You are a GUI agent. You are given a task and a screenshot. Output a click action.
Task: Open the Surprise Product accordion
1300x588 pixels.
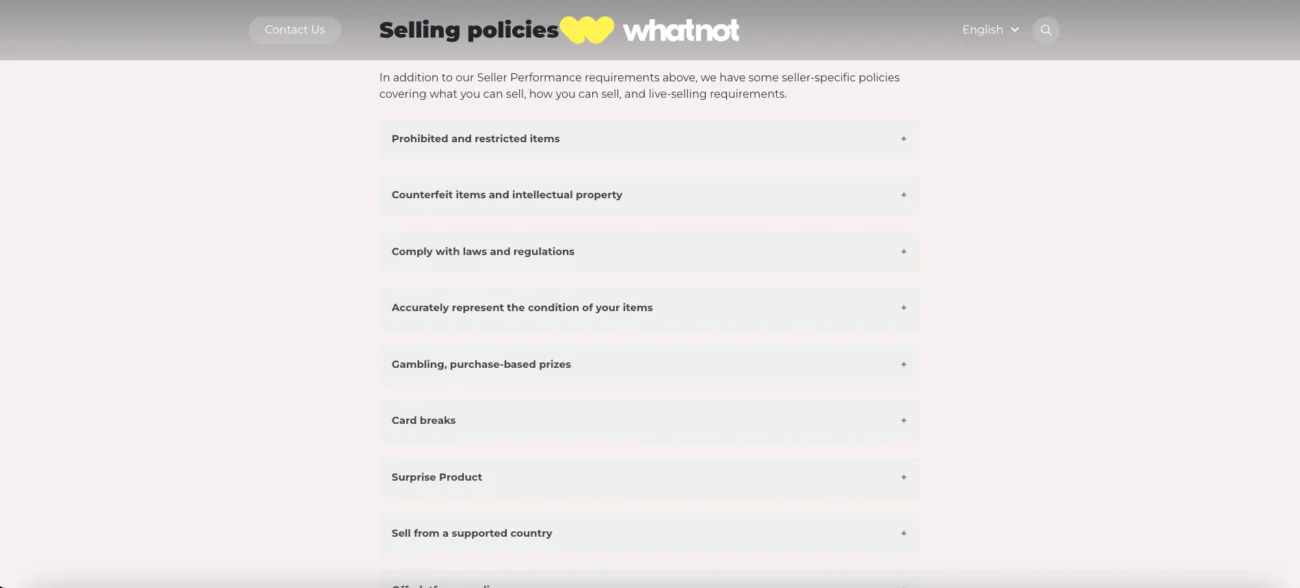437,478
